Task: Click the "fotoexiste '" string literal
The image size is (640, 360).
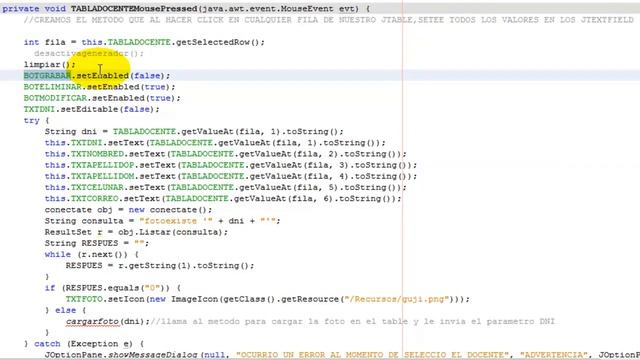Action: (176, 221)
